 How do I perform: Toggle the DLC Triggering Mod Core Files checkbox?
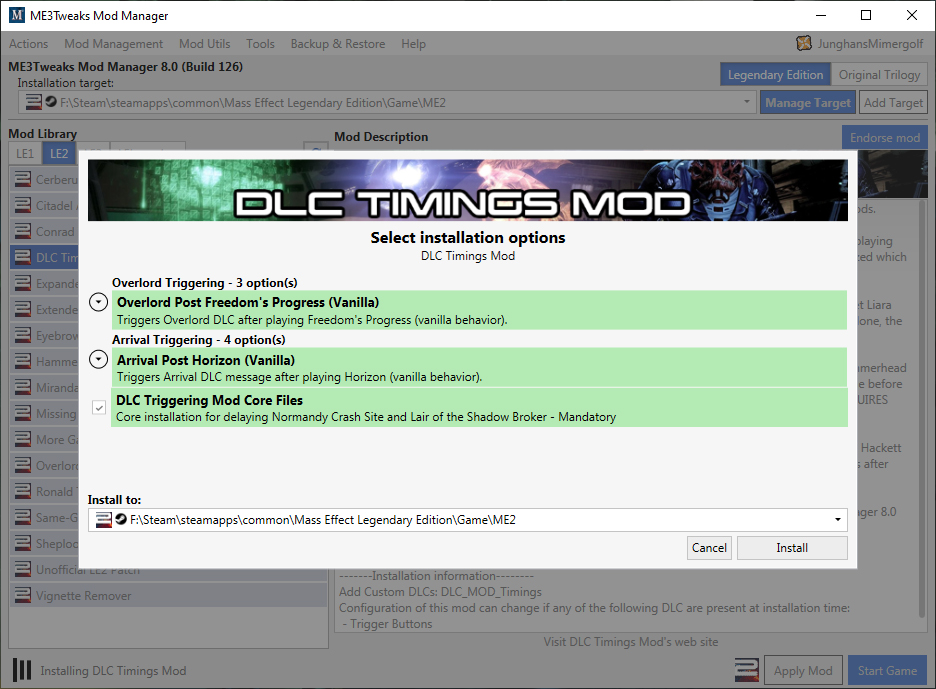coord(99,408)
